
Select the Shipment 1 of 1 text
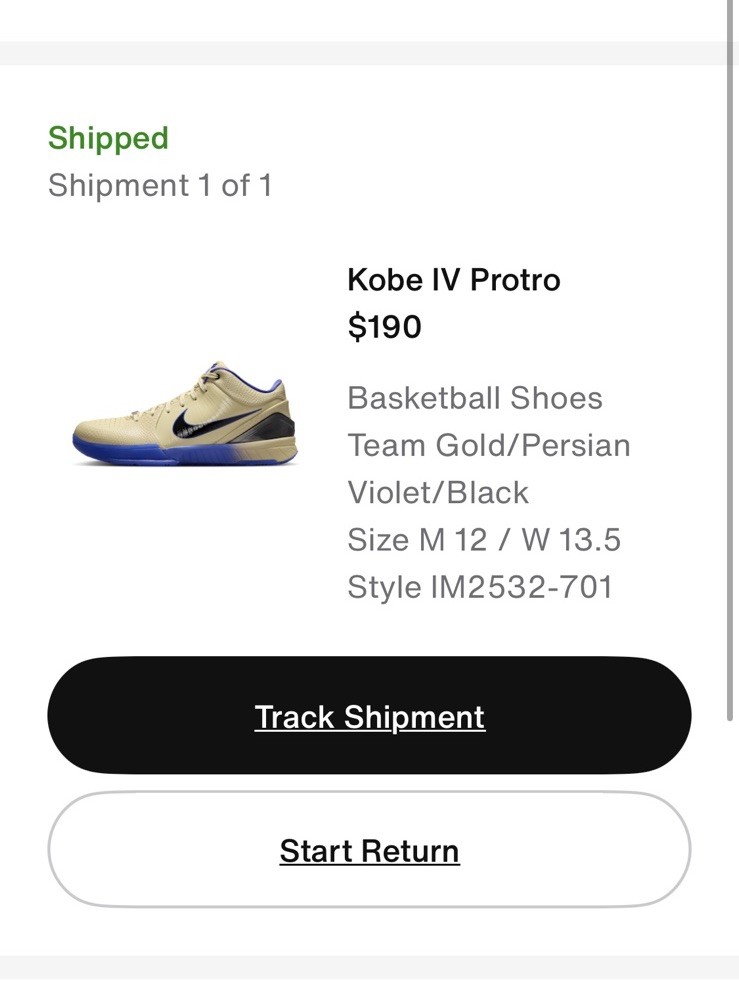click(160, 186)
